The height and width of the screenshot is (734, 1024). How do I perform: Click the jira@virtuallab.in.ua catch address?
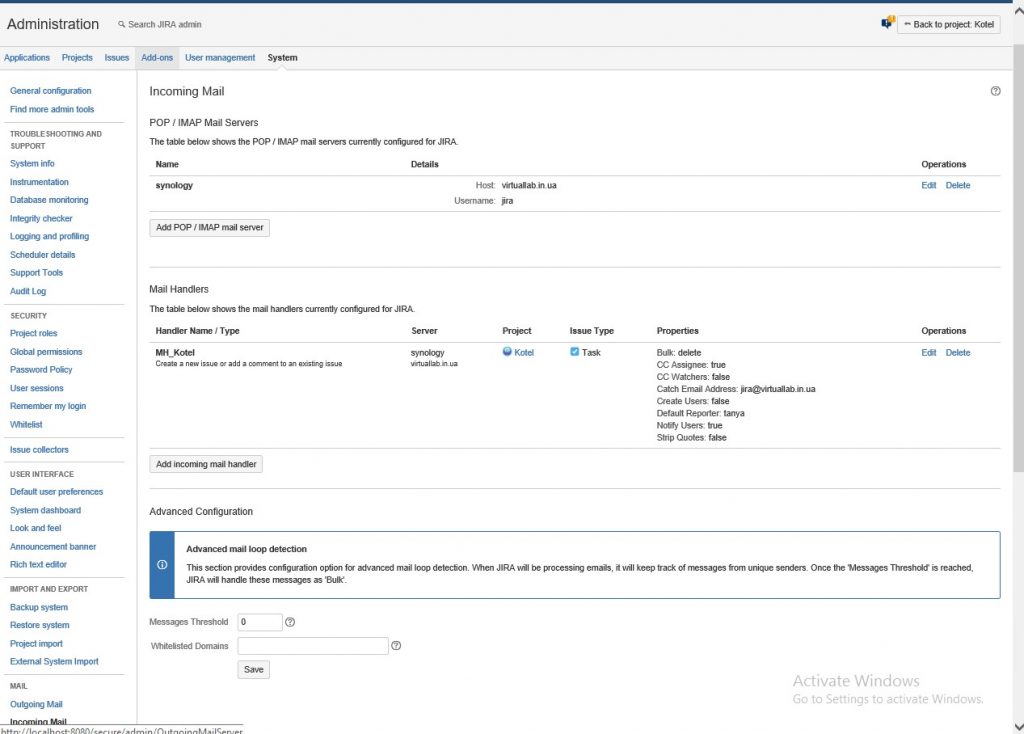777,389
